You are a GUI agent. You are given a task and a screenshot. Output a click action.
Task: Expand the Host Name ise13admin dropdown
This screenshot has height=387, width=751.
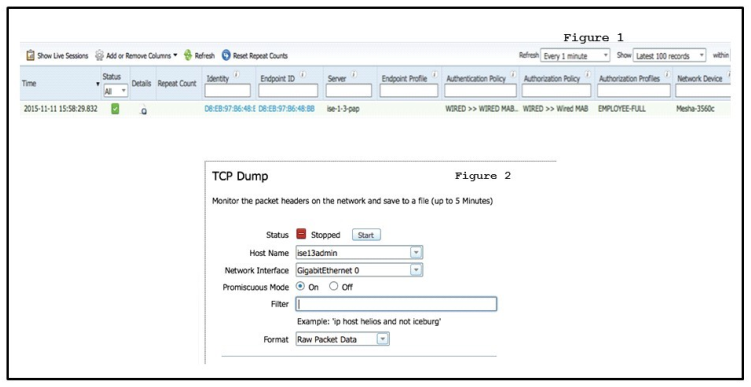click(x=416, y=252)
